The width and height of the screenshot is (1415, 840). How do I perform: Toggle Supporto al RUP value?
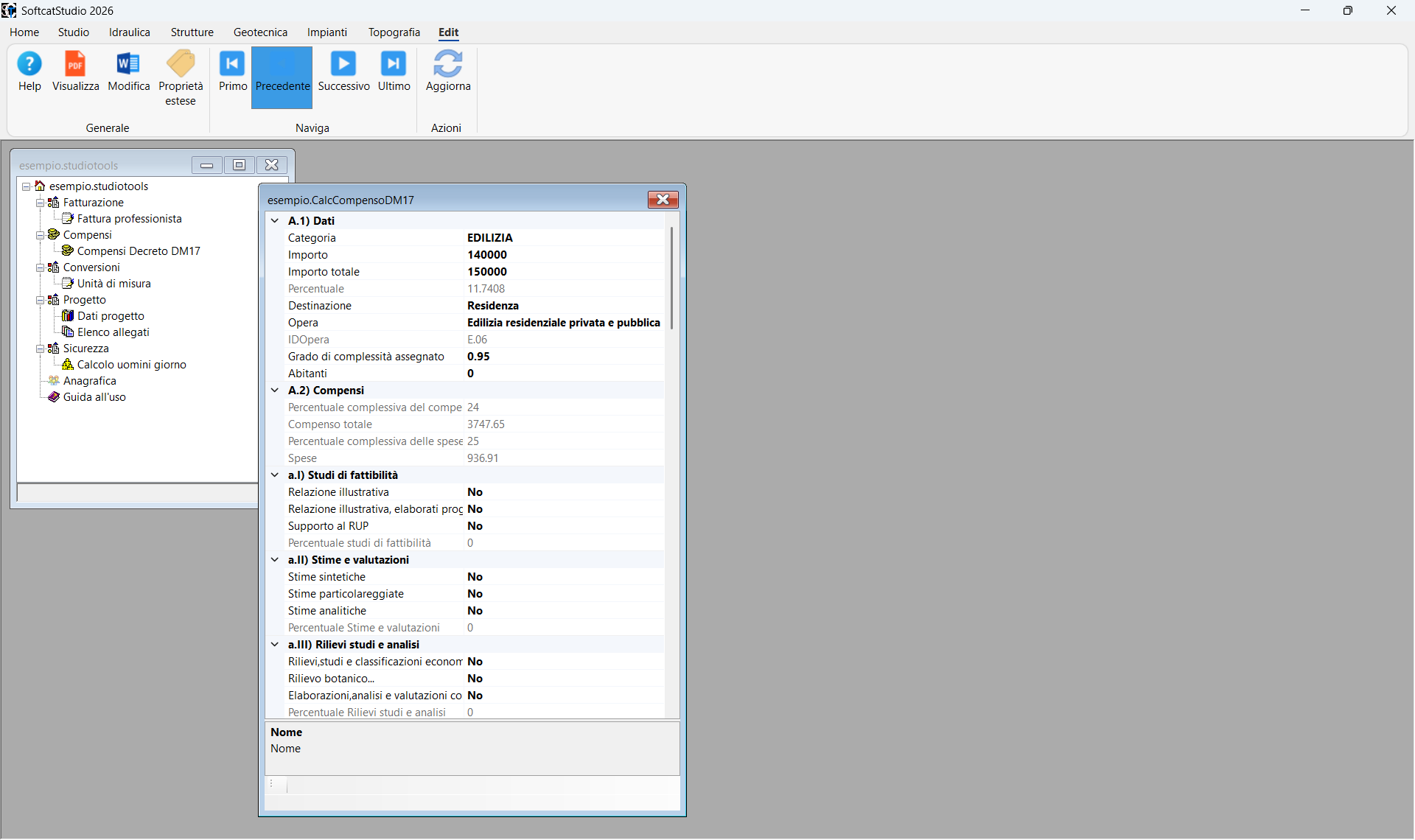(x=564, y=526)
